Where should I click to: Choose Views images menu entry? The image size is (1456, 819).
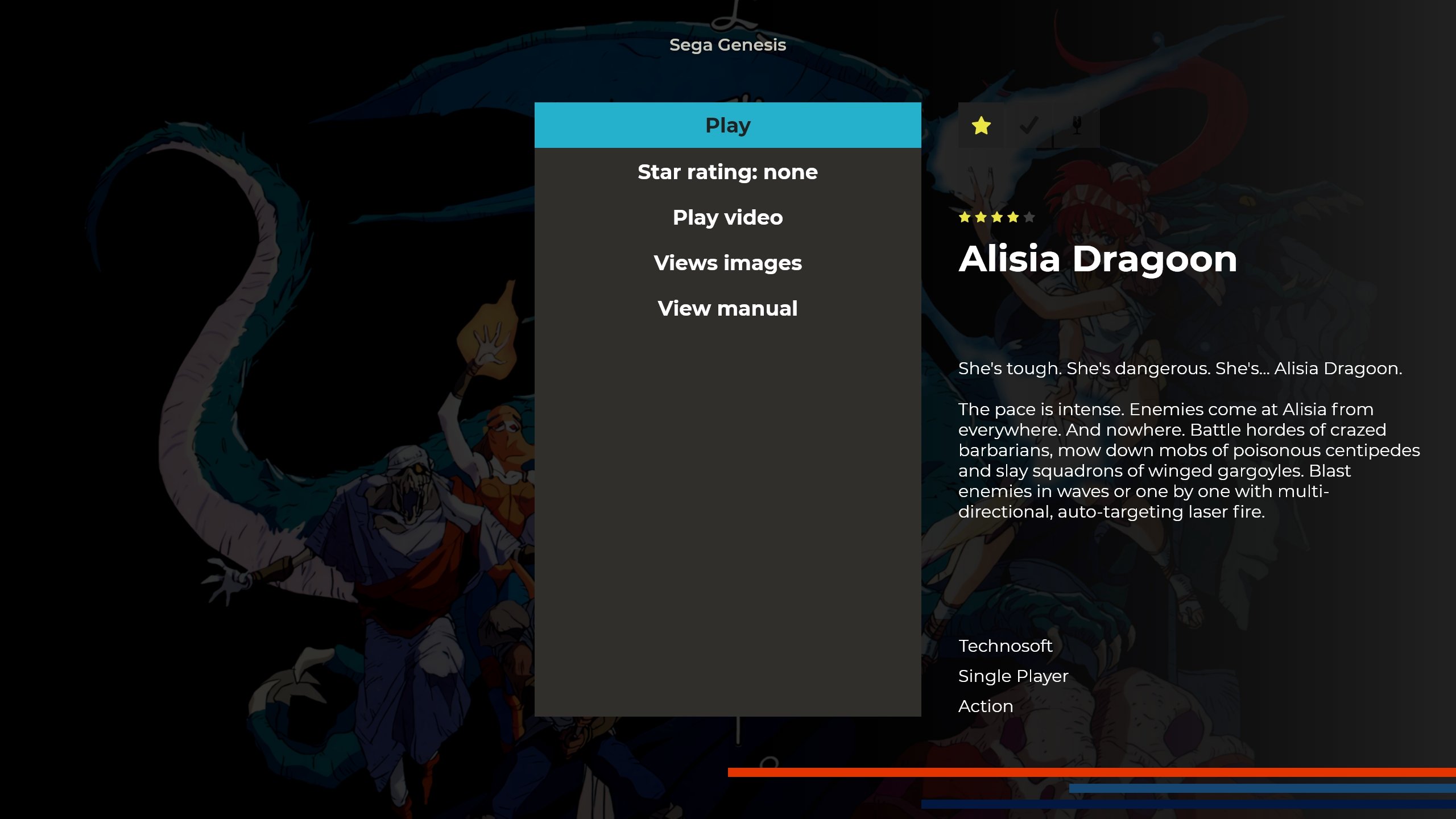(x=728, y=263)
